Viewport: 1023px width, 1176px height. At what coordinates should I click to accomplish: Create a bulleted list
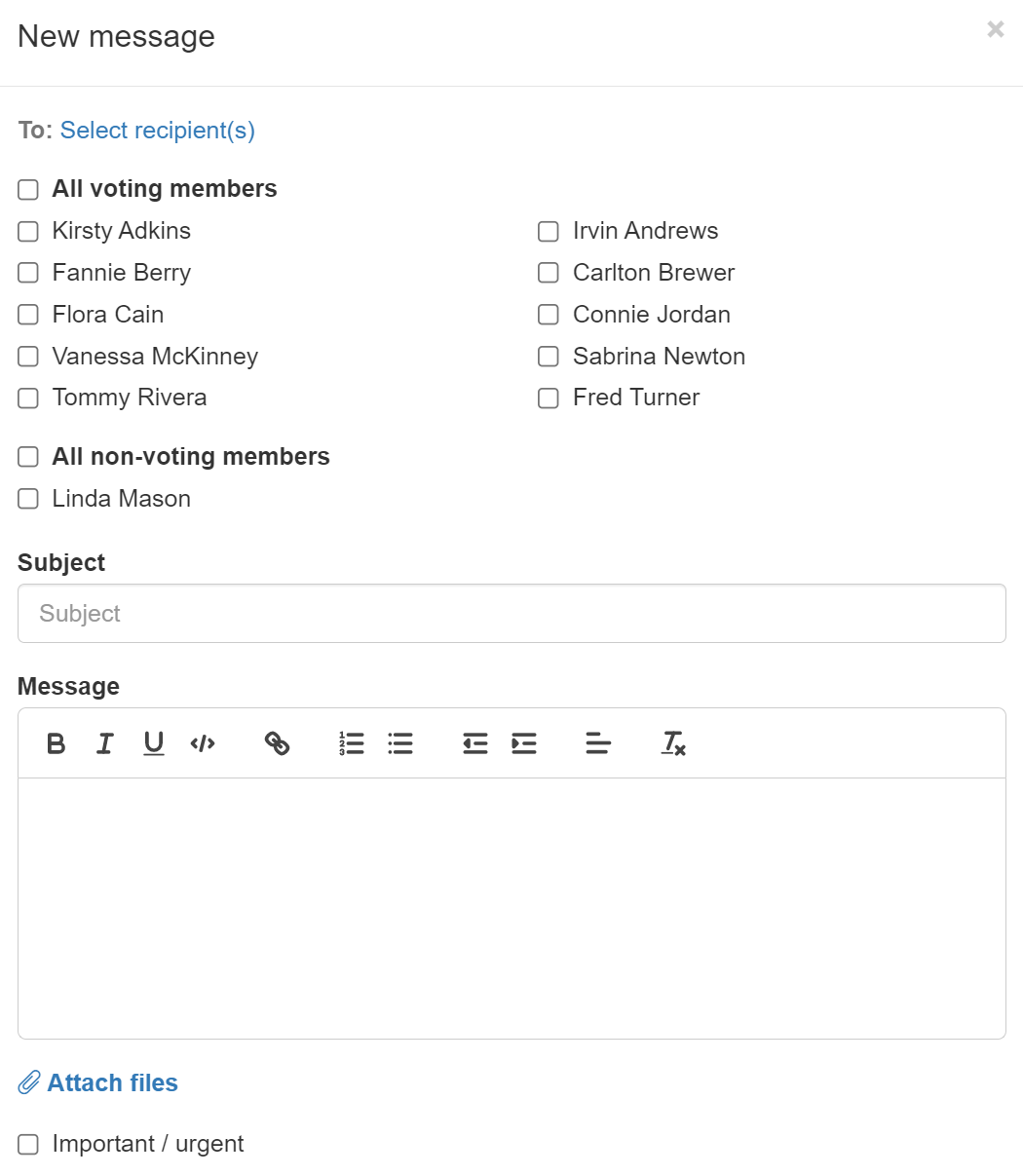tap(400, 743)
